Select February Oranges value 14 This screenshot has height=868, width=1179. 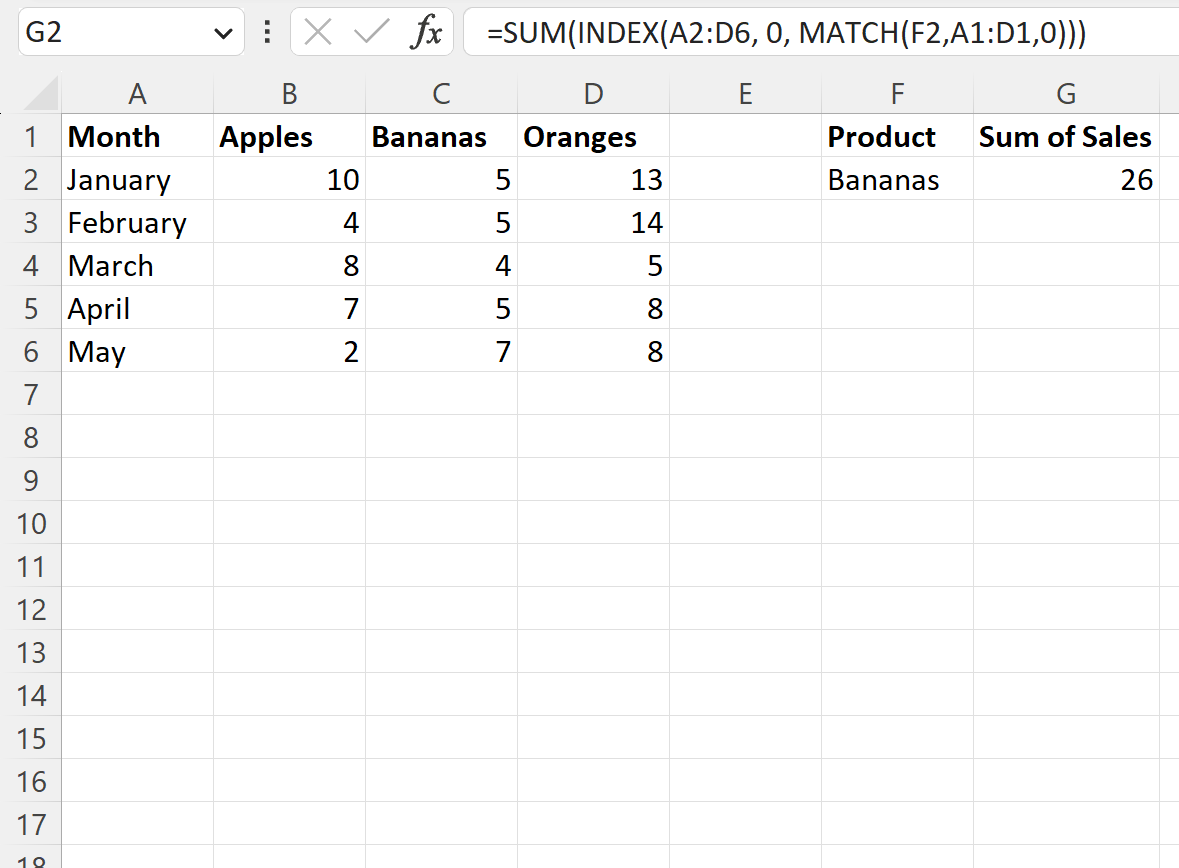point(593,222)
